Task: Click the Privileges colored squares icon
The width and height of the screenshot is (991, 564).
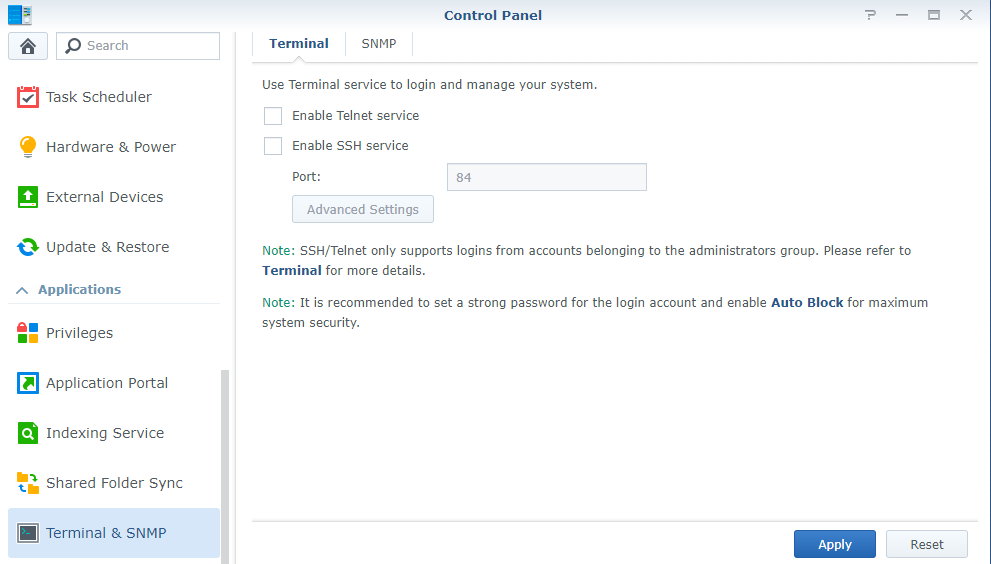Action: 28,333
